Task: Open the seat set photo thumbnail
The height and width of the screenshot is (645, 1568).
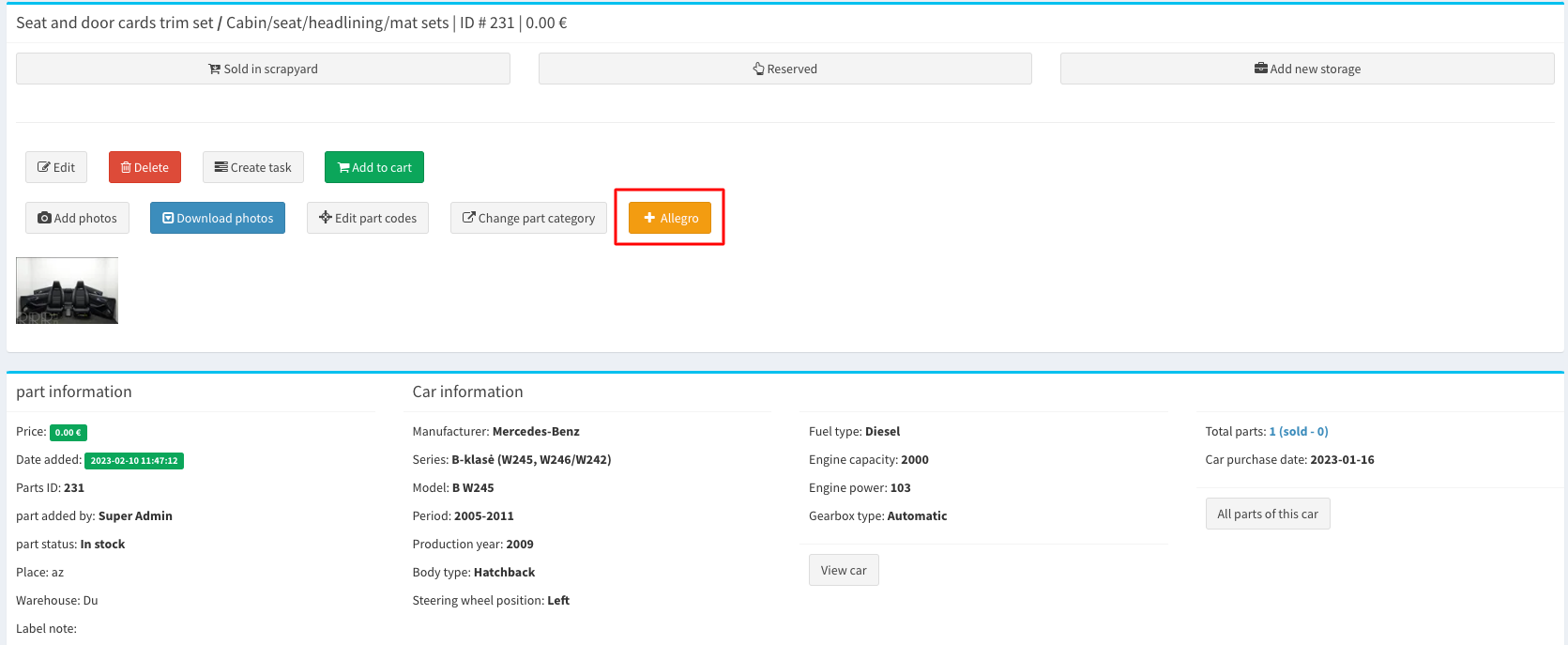Action: pos(67,291)
